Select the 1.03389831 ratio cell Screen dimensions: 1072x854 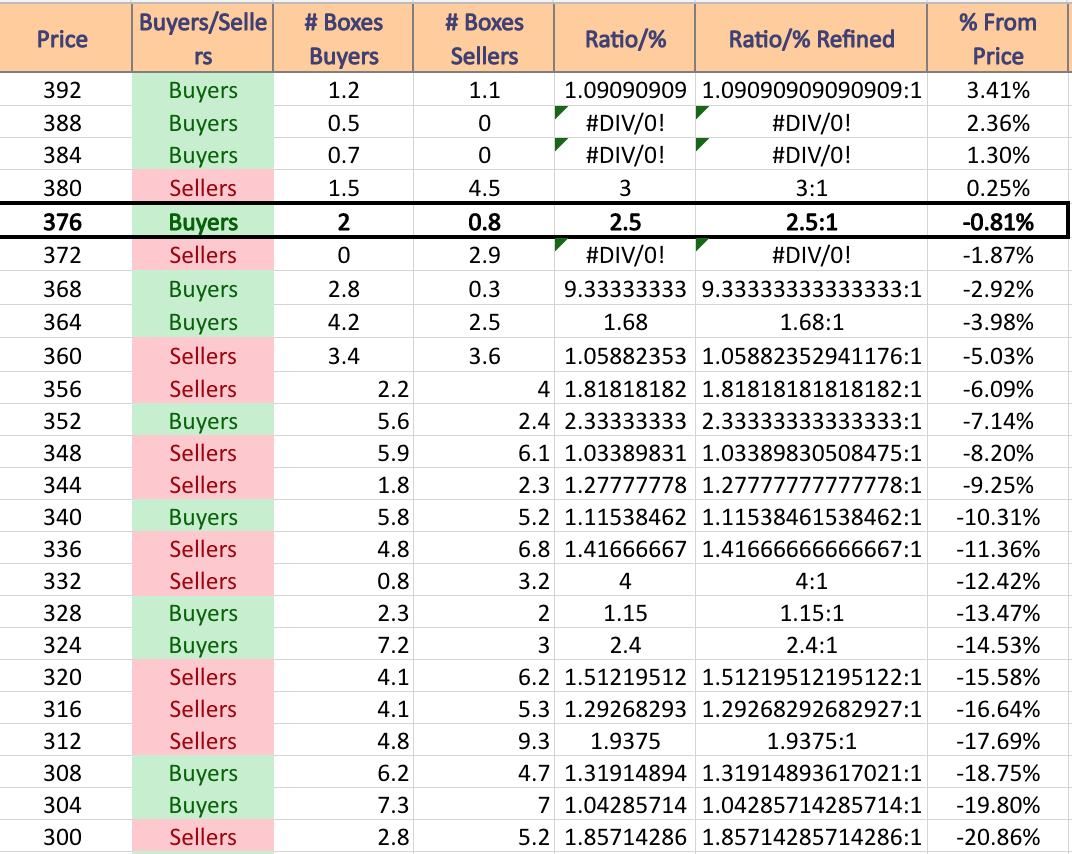point(625,453)
